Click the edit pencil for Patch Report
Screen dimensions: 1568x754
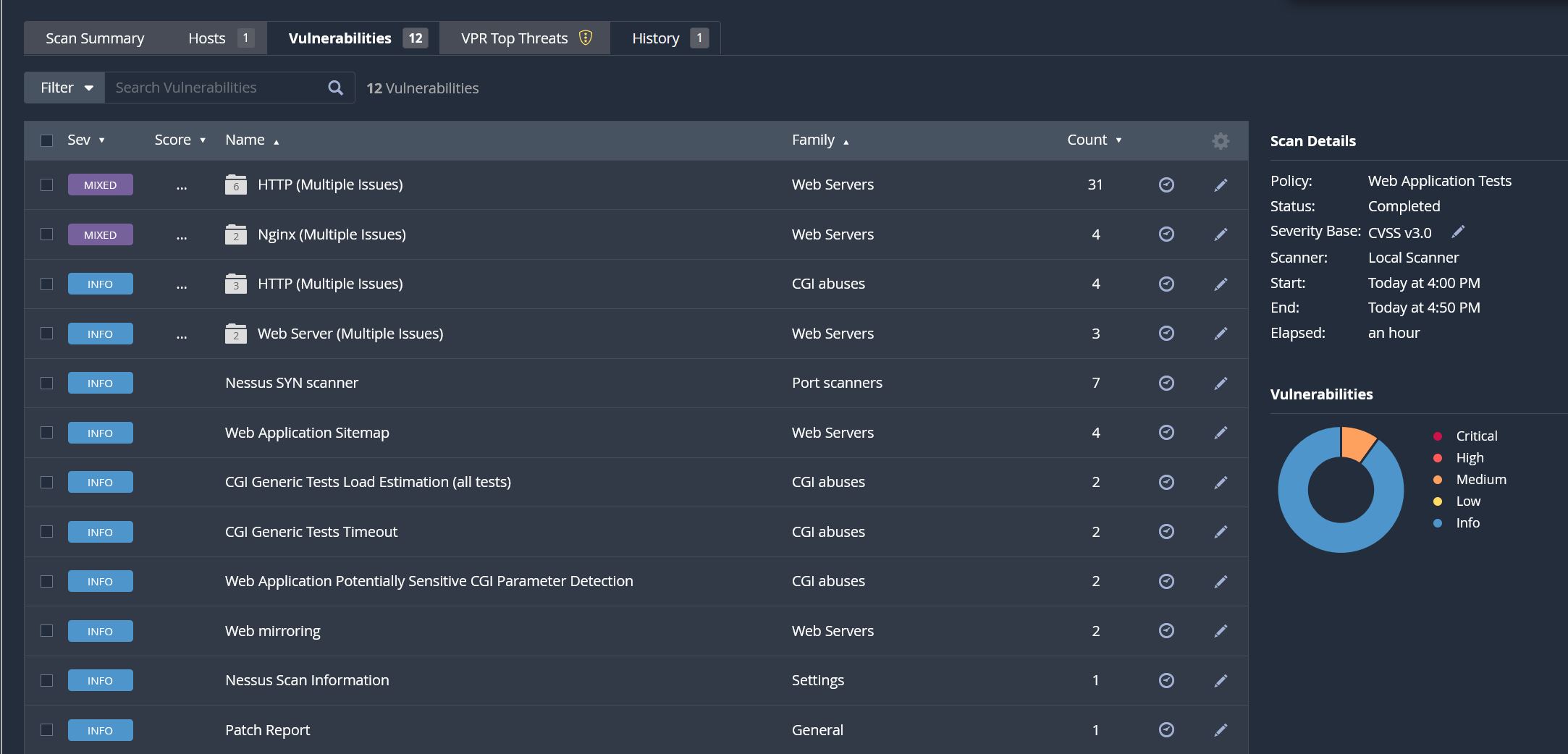pos(1221,730)
